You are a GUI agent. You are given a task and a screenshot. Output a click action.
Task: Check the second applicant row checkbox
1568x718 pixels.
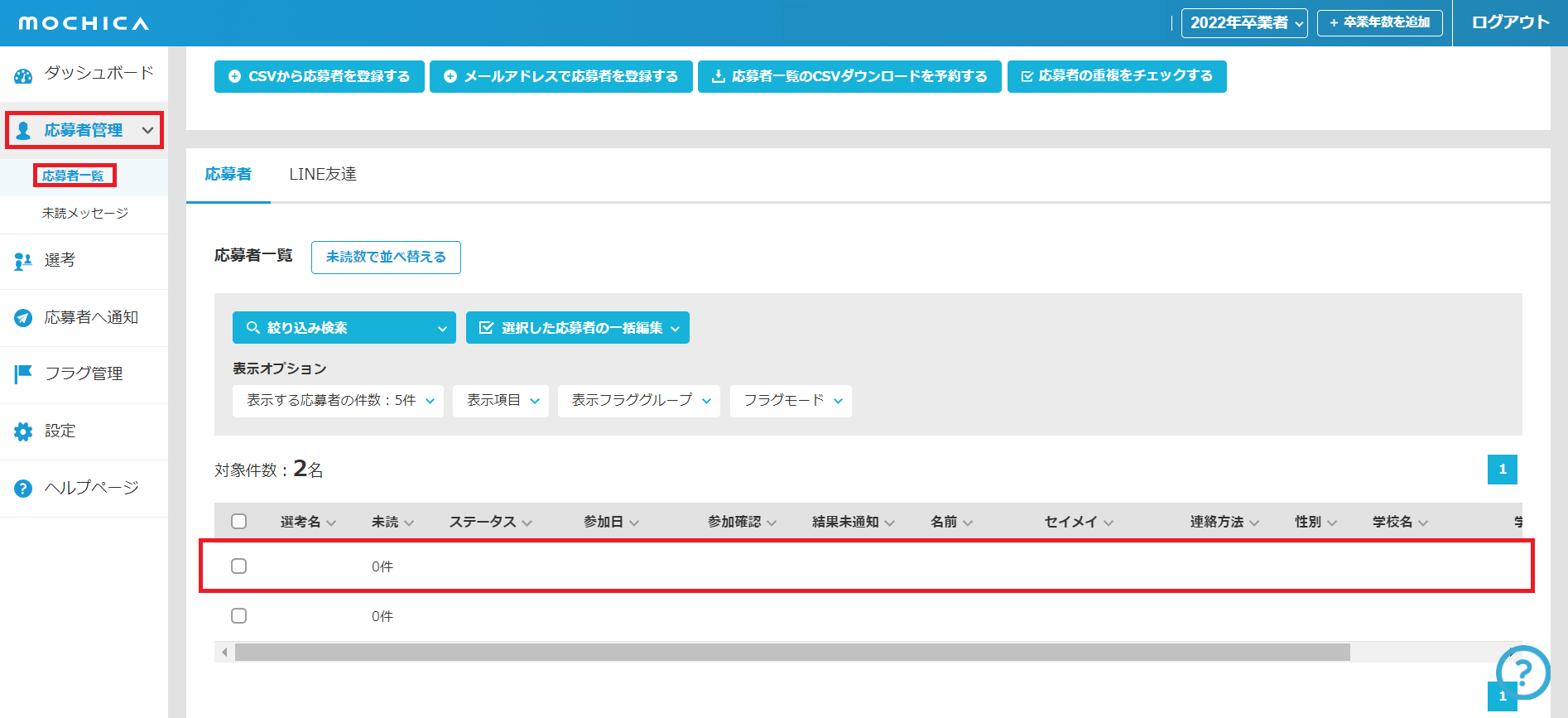239,616
